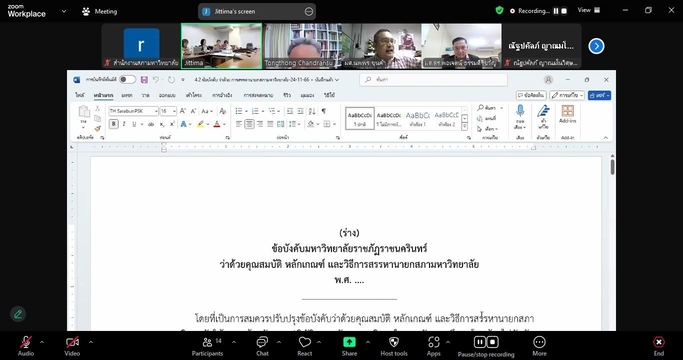683x360 pixels.
Task: Click the blue Share button in Word
Action: pos(599,95)
